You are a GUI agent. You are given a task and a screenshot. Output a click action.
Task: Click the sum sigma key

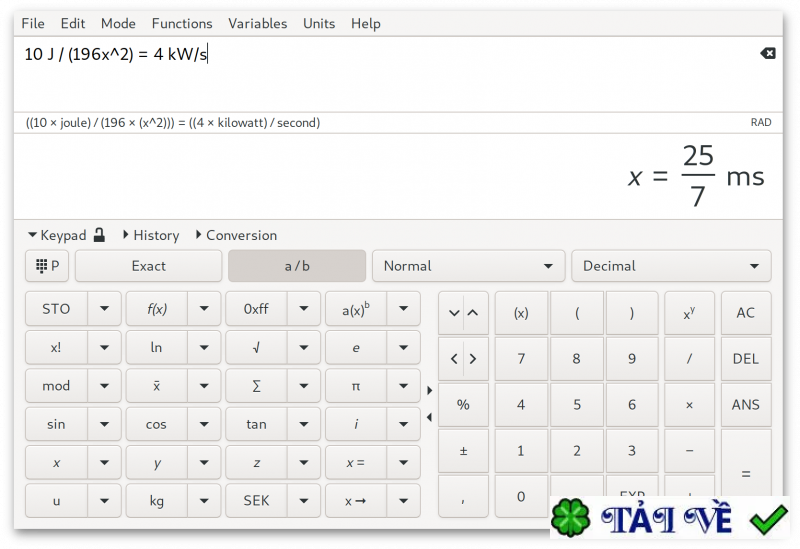256,386
